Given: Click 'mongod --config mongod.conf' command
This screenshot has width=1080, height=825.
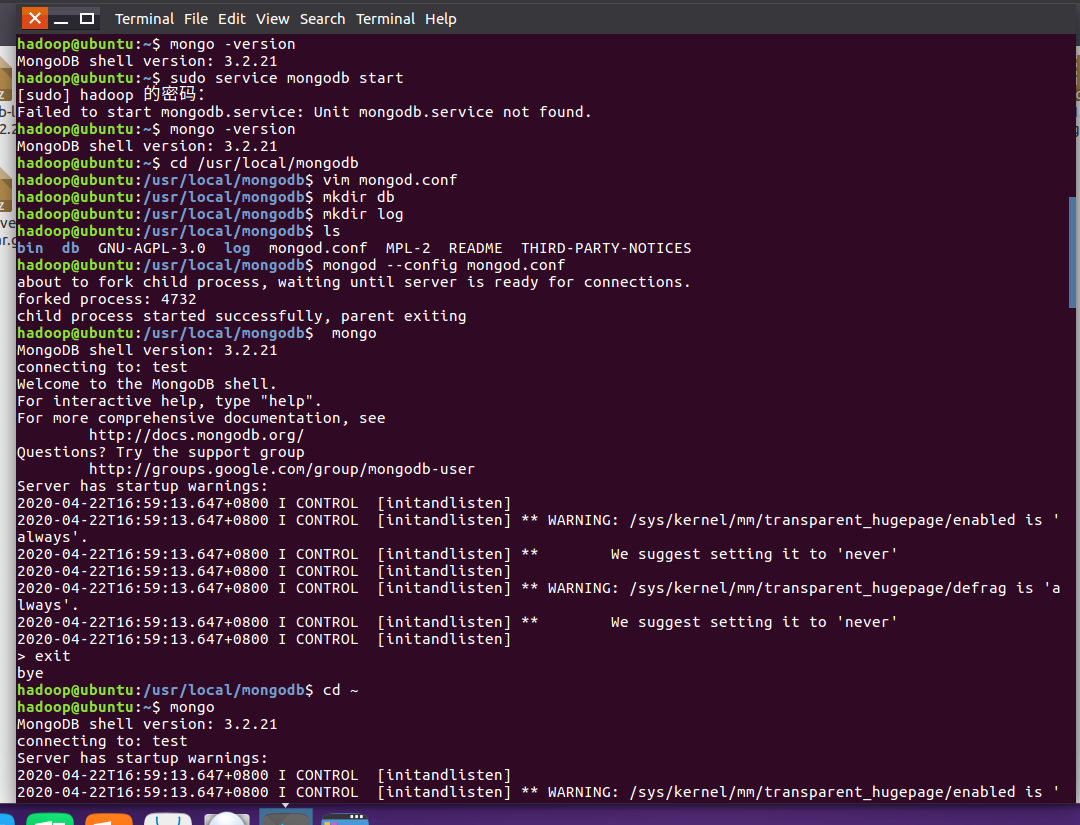Looking at the screenshot, I should [444, 265].
